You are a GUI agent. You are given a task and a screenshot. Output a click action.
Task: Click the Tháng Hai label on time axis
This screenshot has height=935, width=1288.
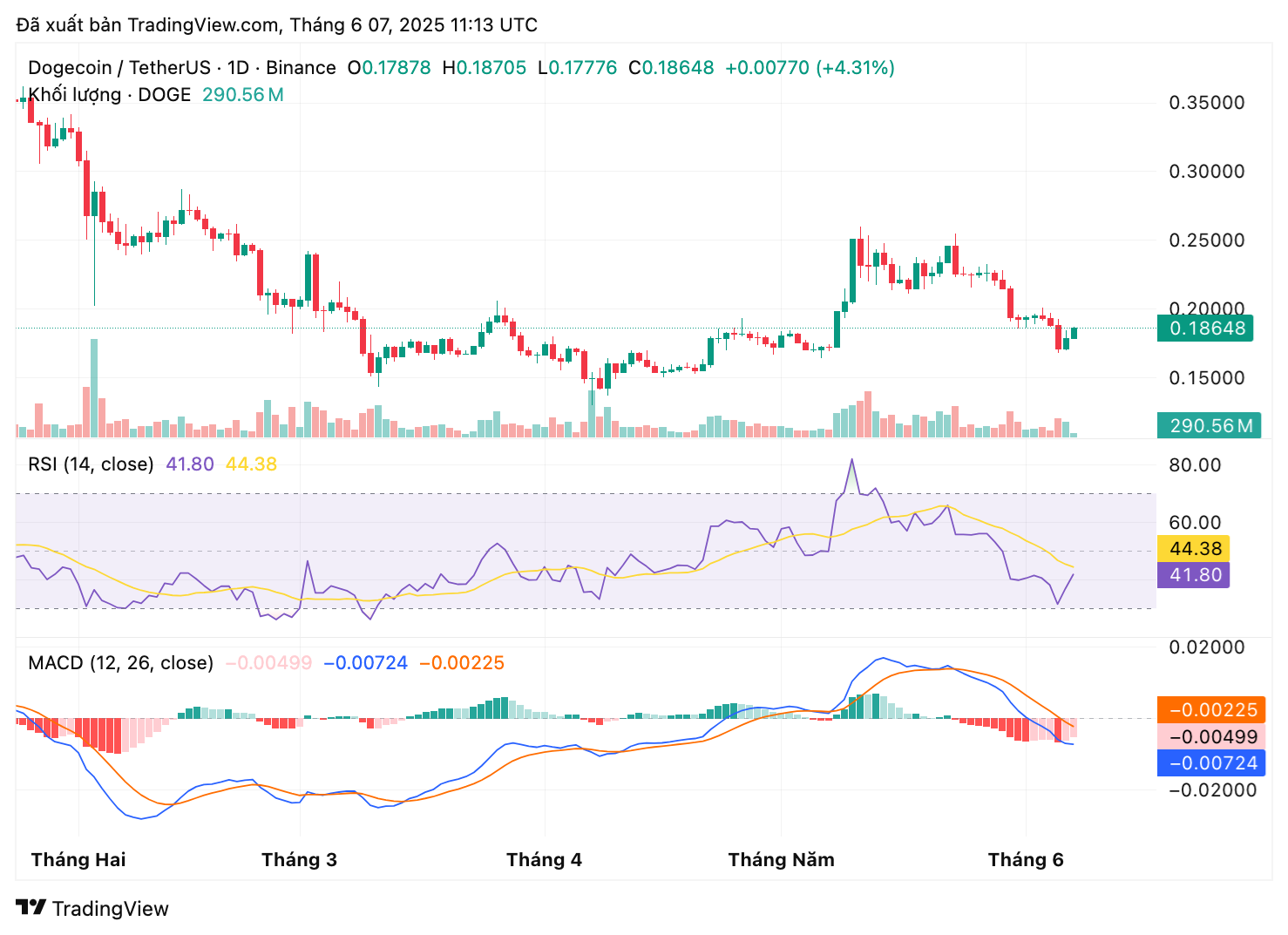coord(78,860)
